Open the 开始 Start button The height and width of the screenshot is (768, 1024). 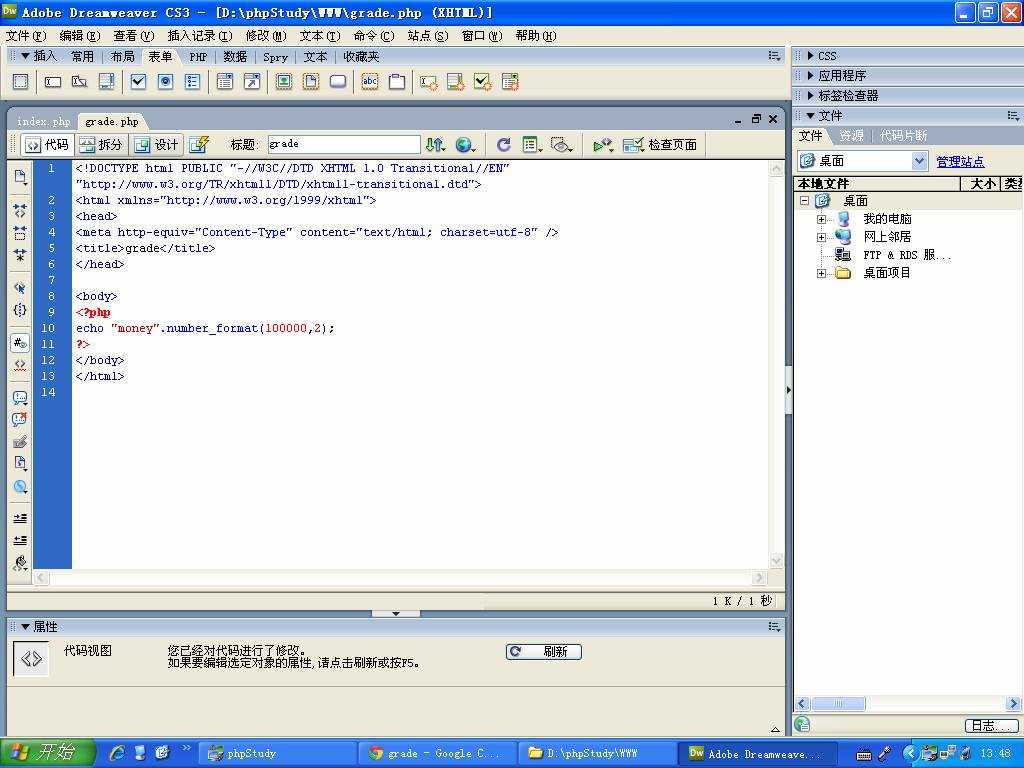pyautogui.click(x=47, y=752)
